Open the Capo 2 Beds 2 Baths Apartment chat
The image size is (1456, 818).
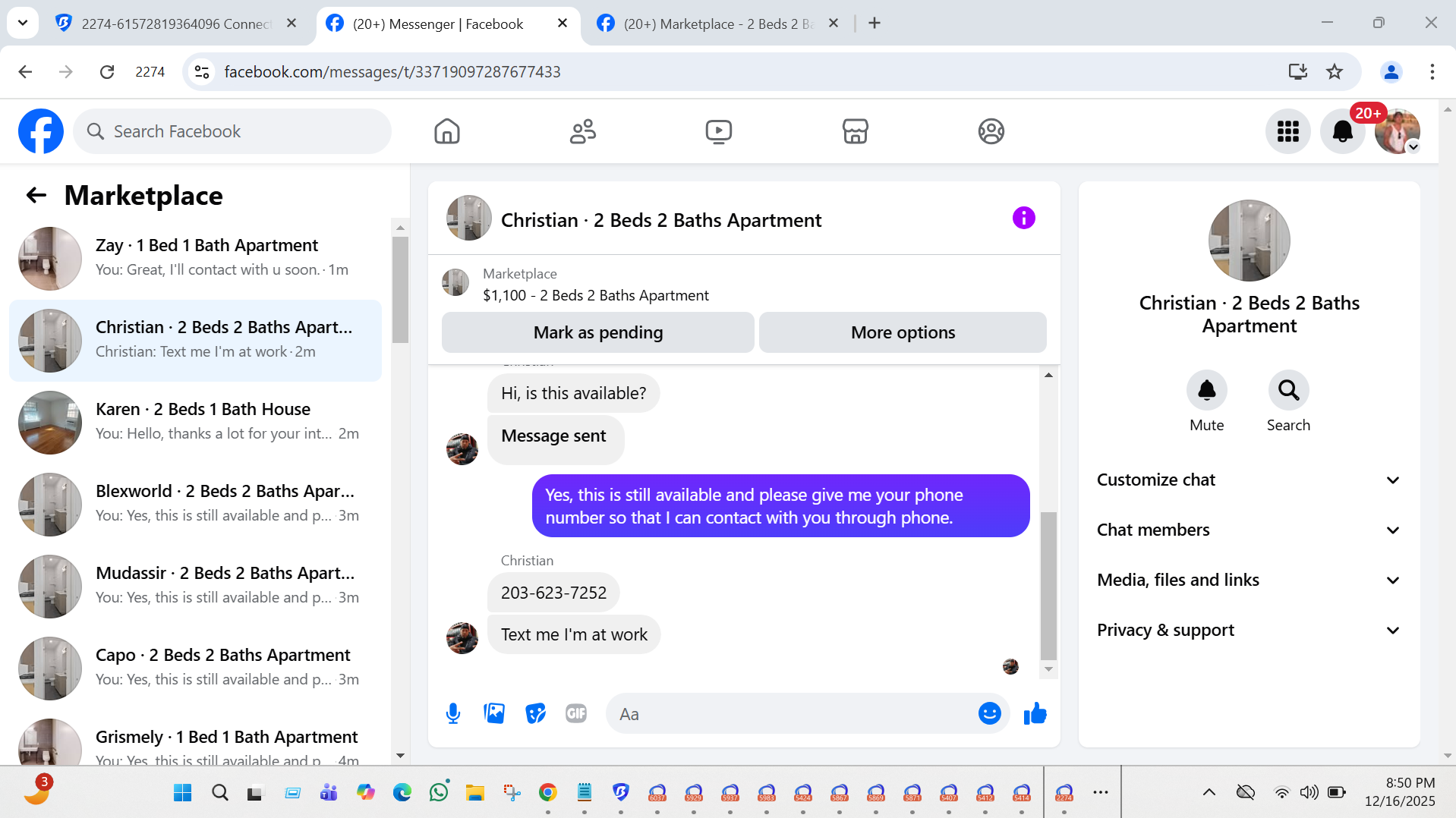click(196, 669)
